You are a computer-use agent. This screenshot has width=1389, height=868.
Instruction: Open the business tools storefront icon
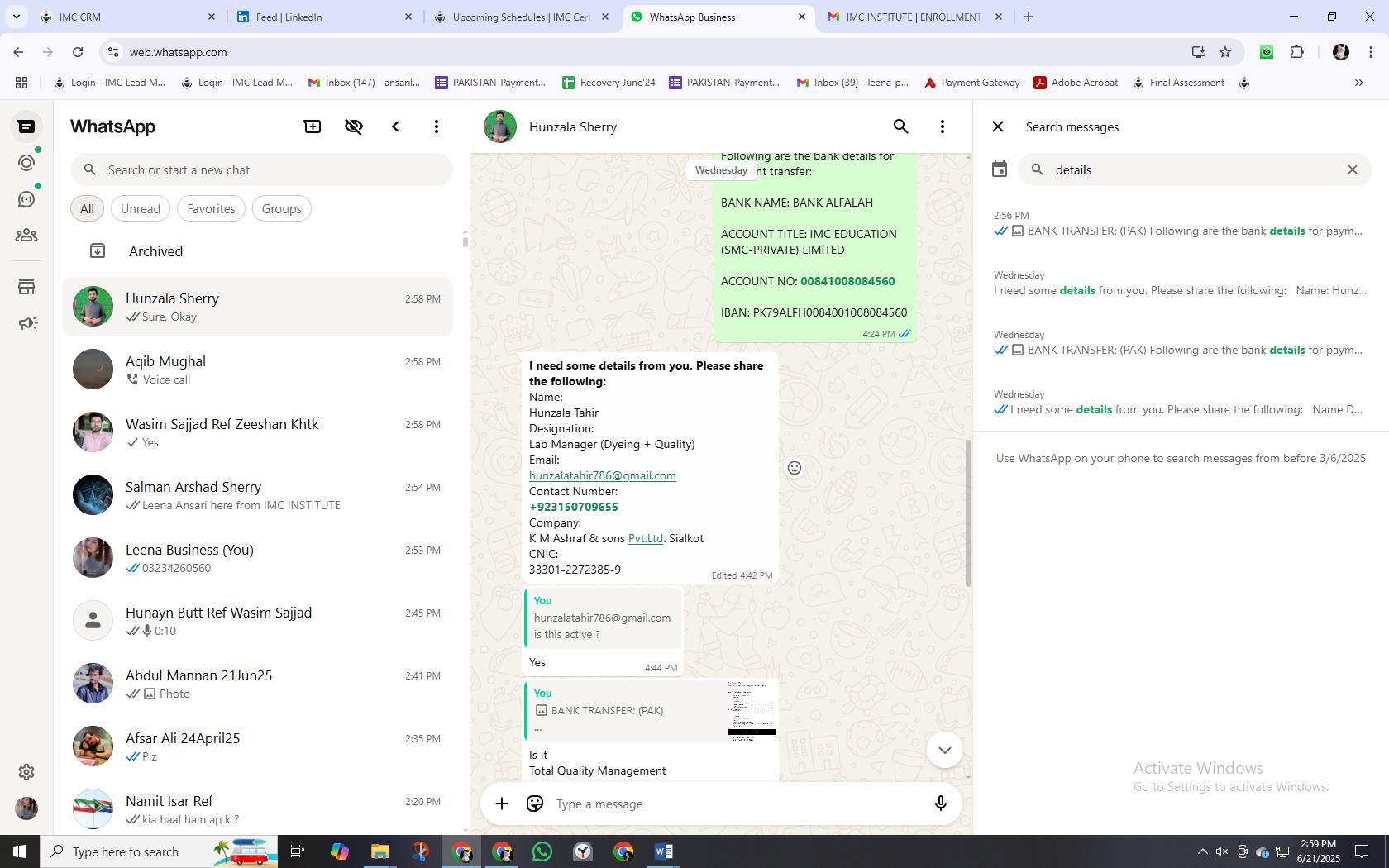coord(26,287)
